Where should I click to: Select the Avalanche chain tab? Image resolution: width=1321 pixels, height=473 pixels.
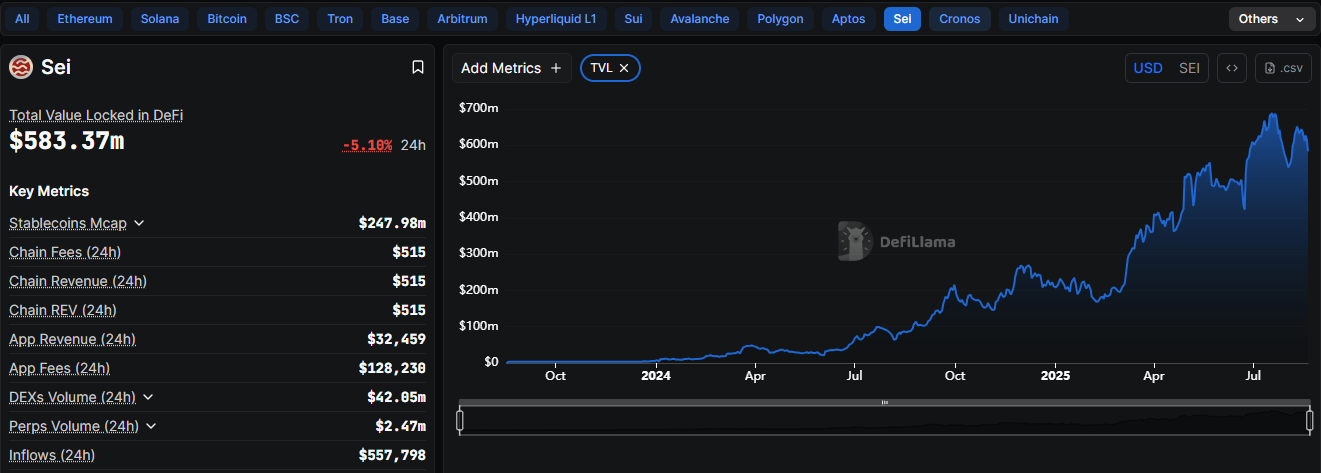click(x=700, y=19)
